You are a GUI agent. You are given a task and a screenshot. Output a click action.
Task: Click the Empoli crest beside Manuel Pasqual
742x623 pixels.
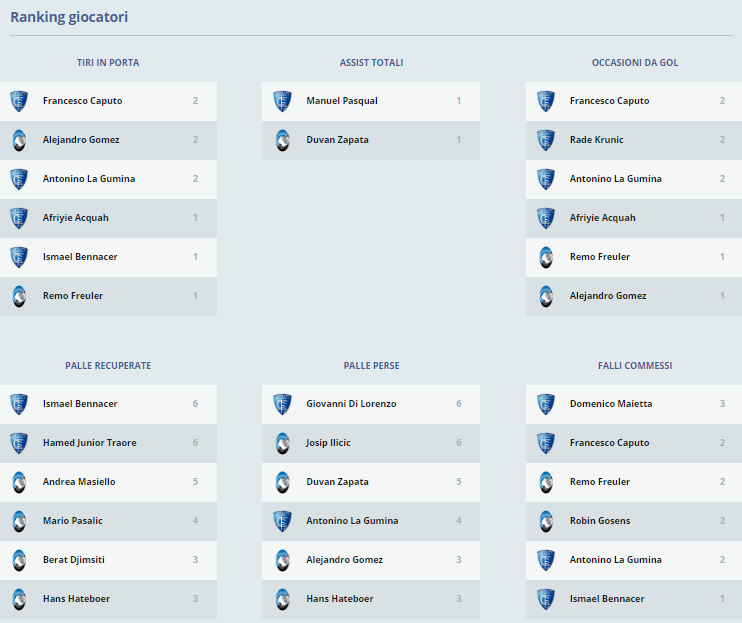pos(282,101)
